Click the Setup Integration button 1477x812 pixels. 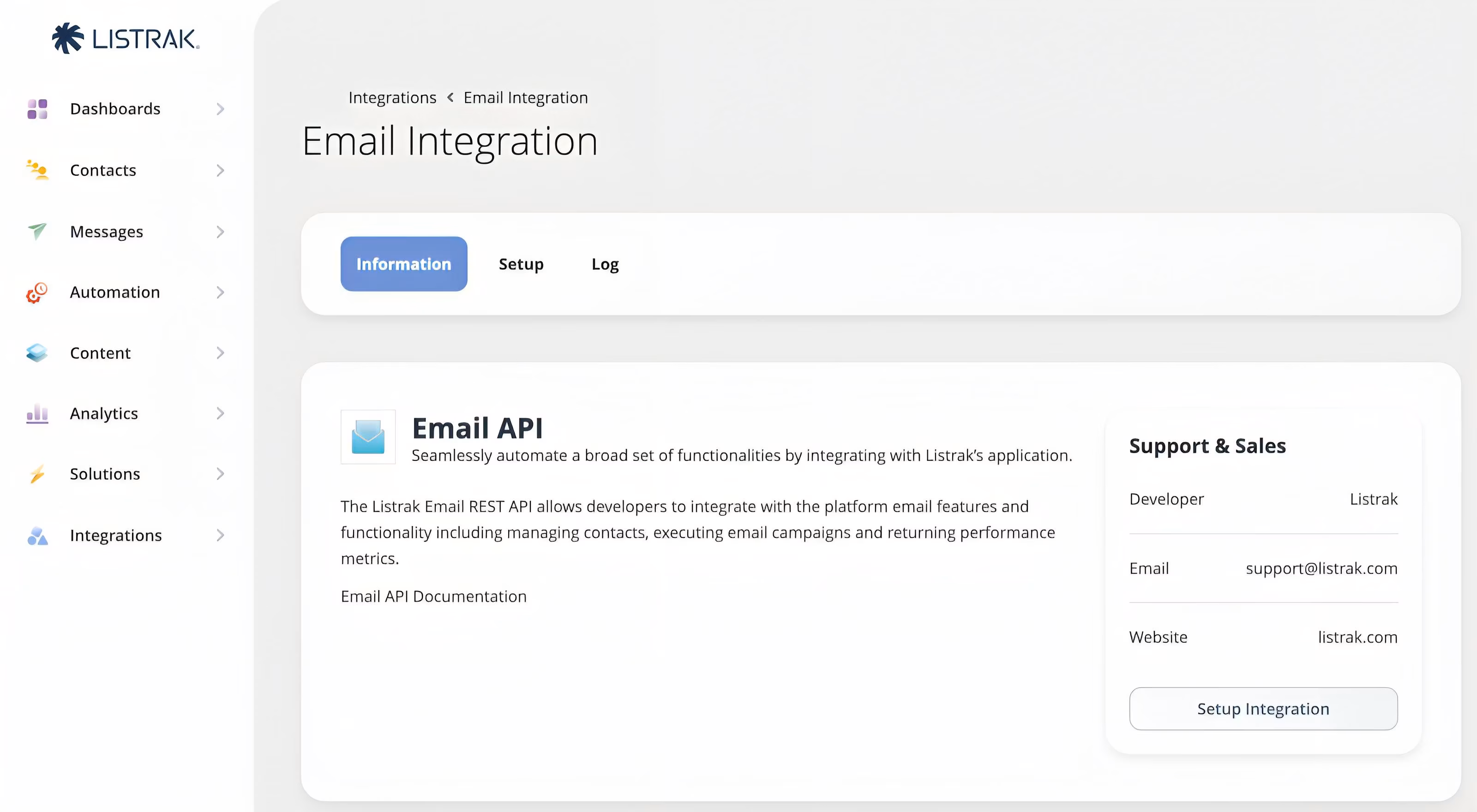(x=1263, y=709)
